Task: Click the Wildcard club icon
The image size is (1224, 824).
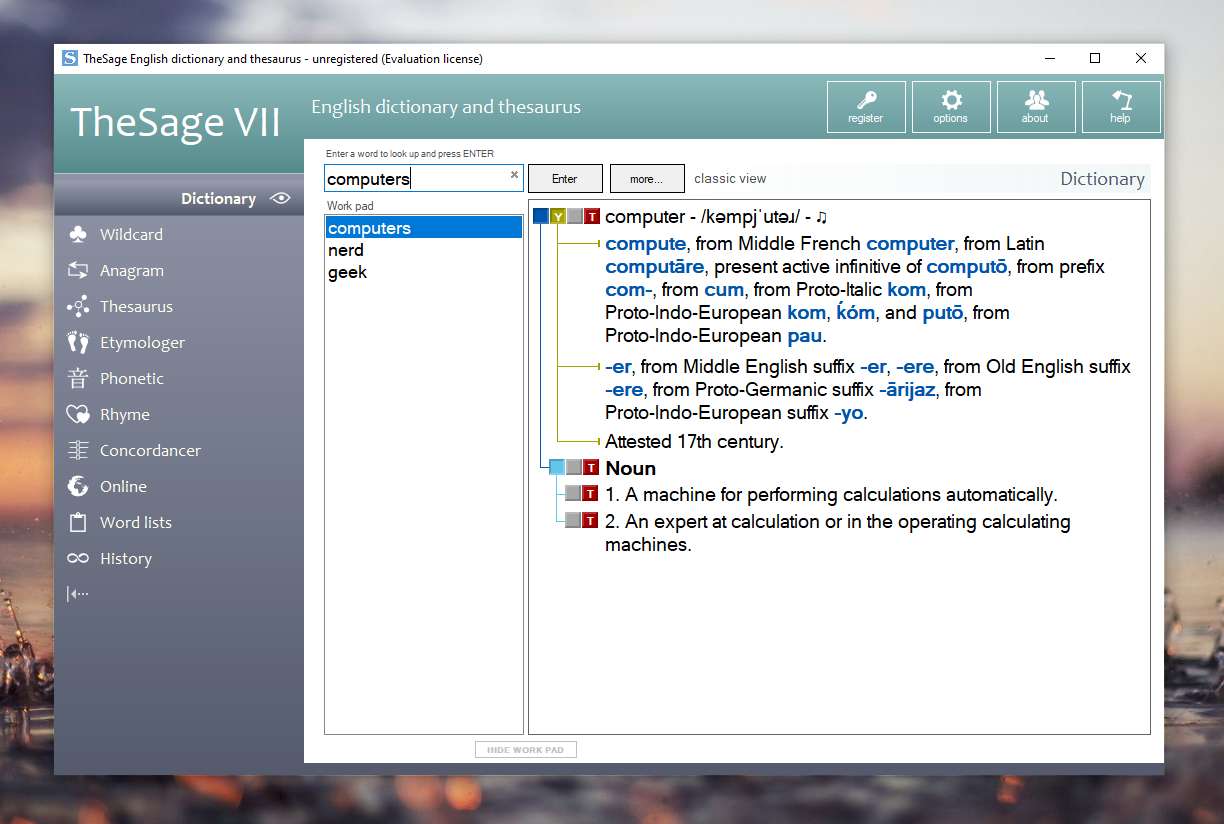Action: pos(78,234)
